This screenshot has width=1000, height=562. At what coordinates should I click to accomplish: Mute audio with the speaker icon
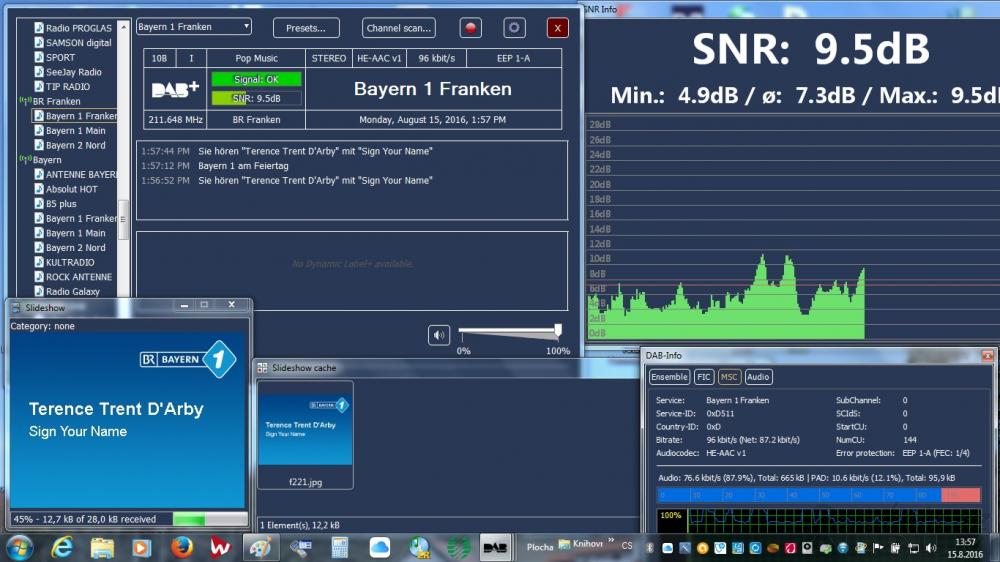(439, 335)
